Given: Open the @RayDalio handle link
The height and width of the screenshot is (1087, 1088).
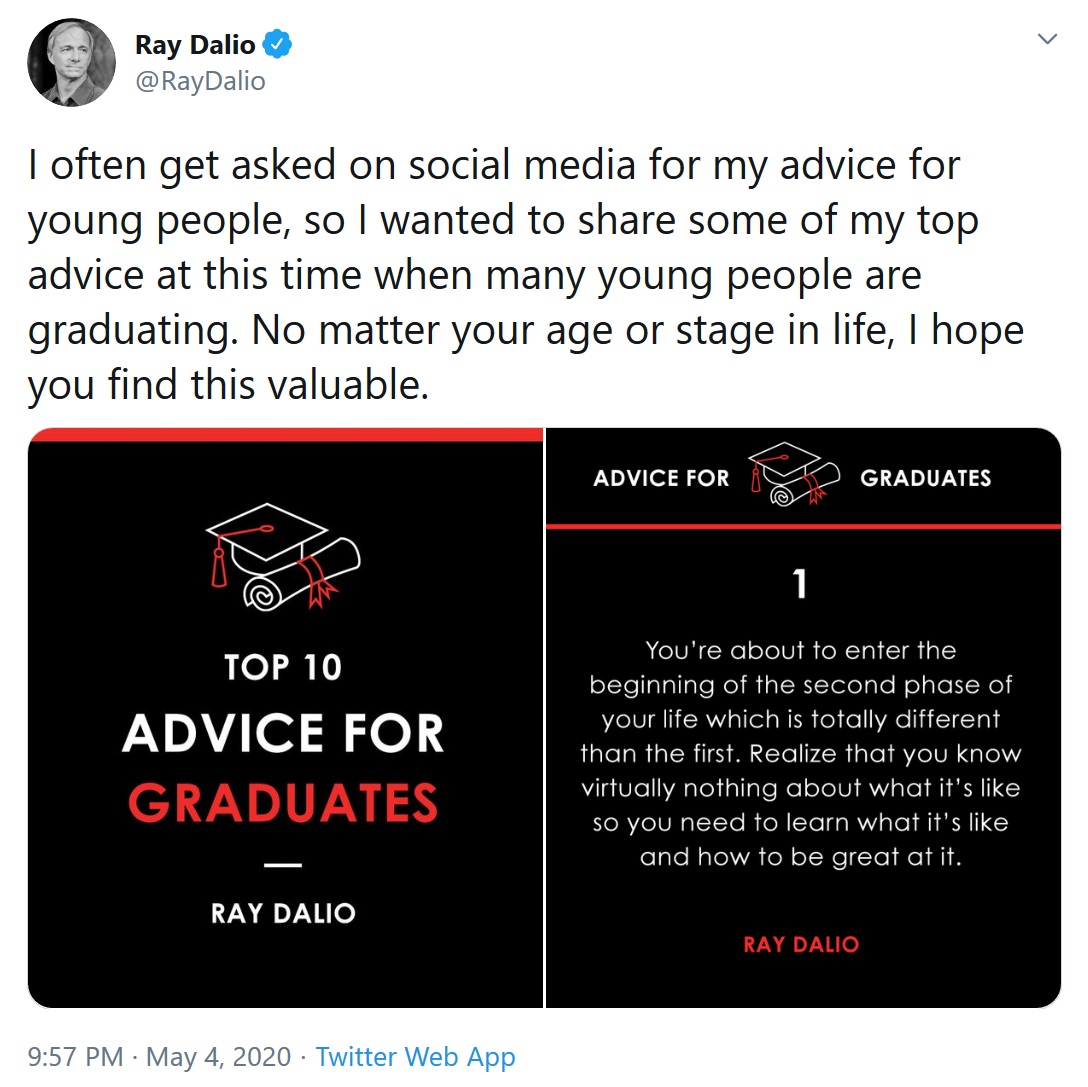Looking at the screenshot, I should pos(200,81).
